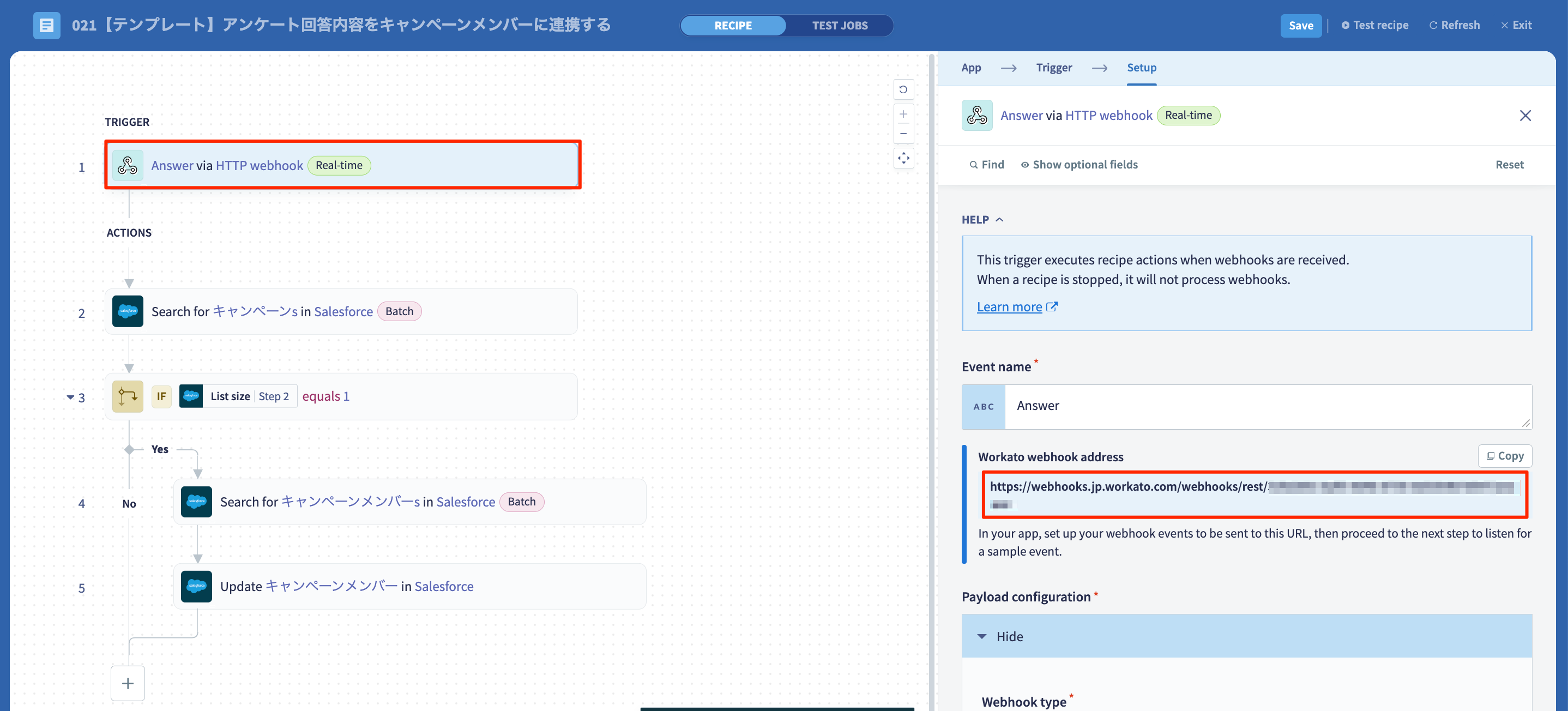This screenshot has height=711, width=1568.
Task: Exit the recipe editor
Action: (1516, 25)
